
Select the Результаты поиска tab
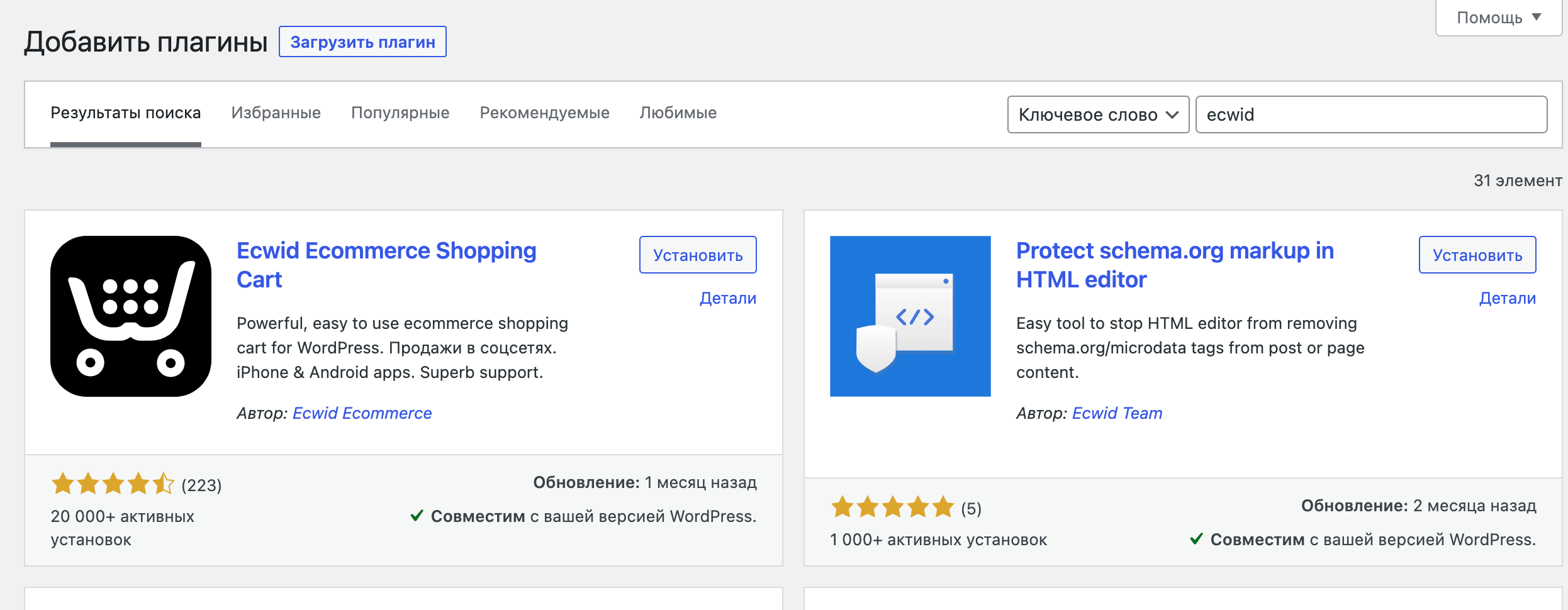pos(126,113)
